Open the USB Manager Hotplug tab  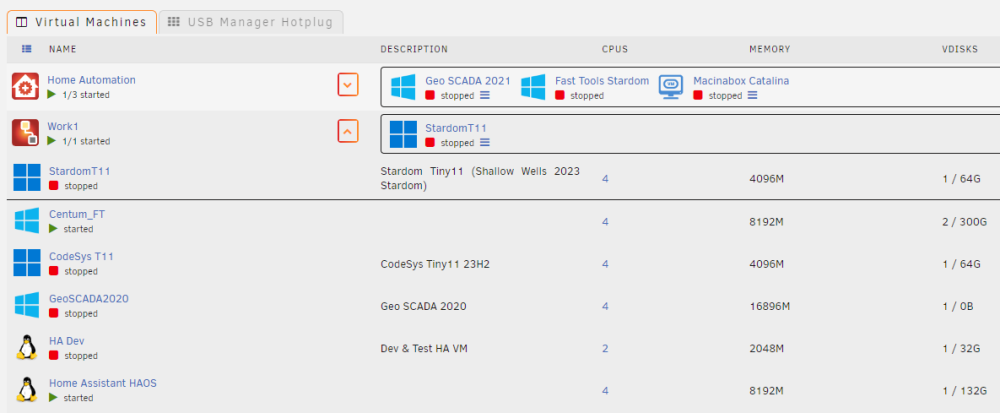click(x=251, y=22)
